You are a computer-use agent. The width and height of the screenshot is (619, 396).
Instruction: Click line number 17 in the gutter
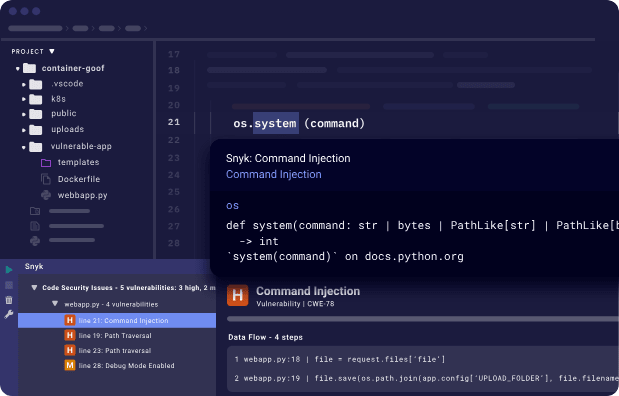pyautogui.click(x=174, y=54)
